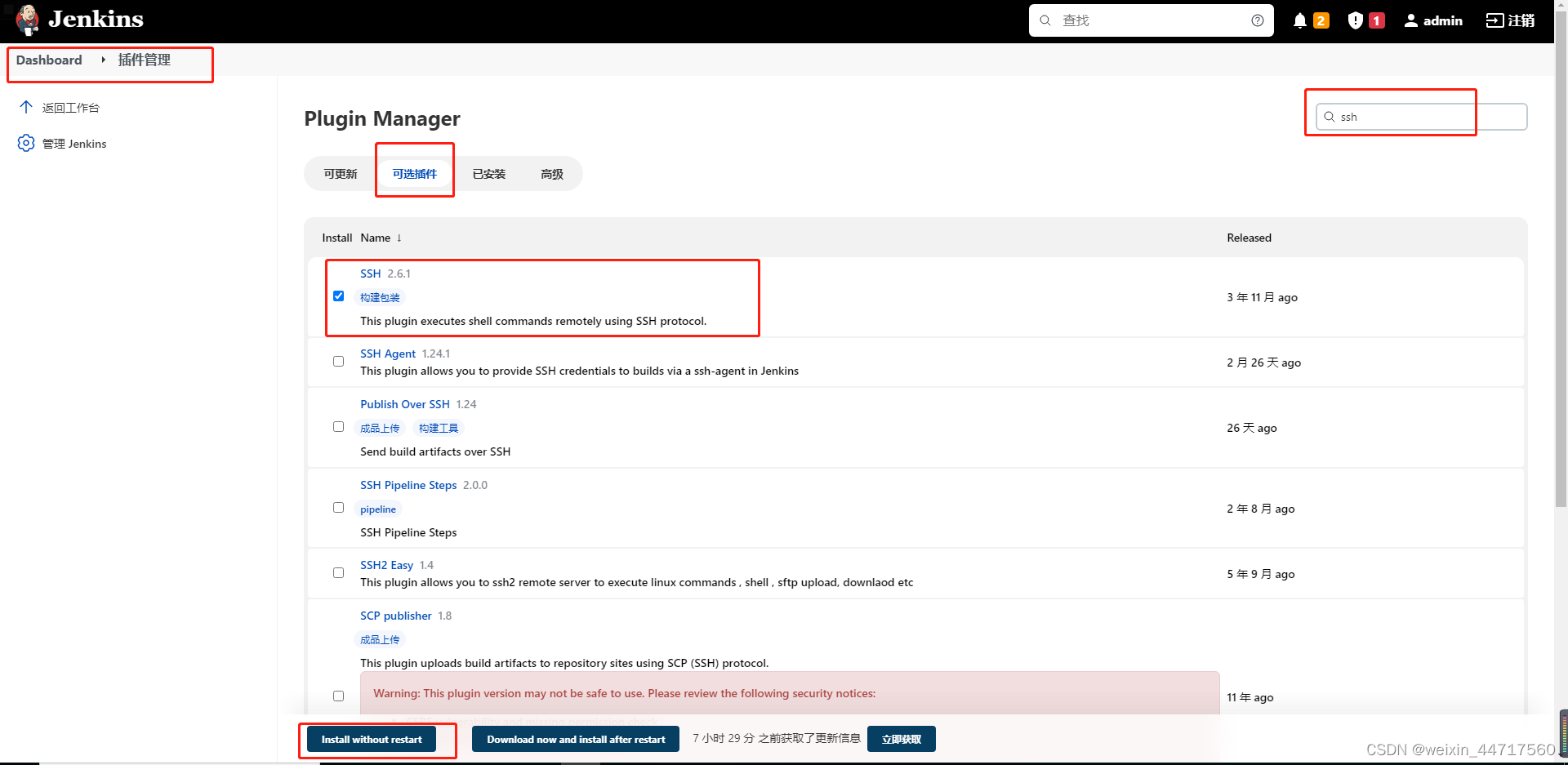
Task: Open the notifications bell icon
Action: pos(1300,20)
